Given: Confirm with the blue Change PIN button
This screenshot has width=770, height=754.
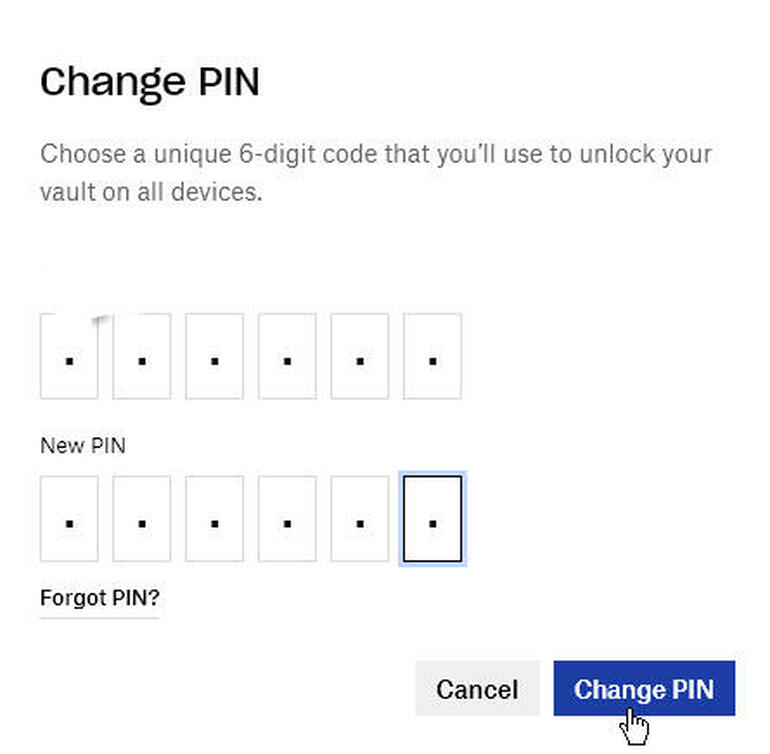Looking at the screenshot, I should (644, 689).
